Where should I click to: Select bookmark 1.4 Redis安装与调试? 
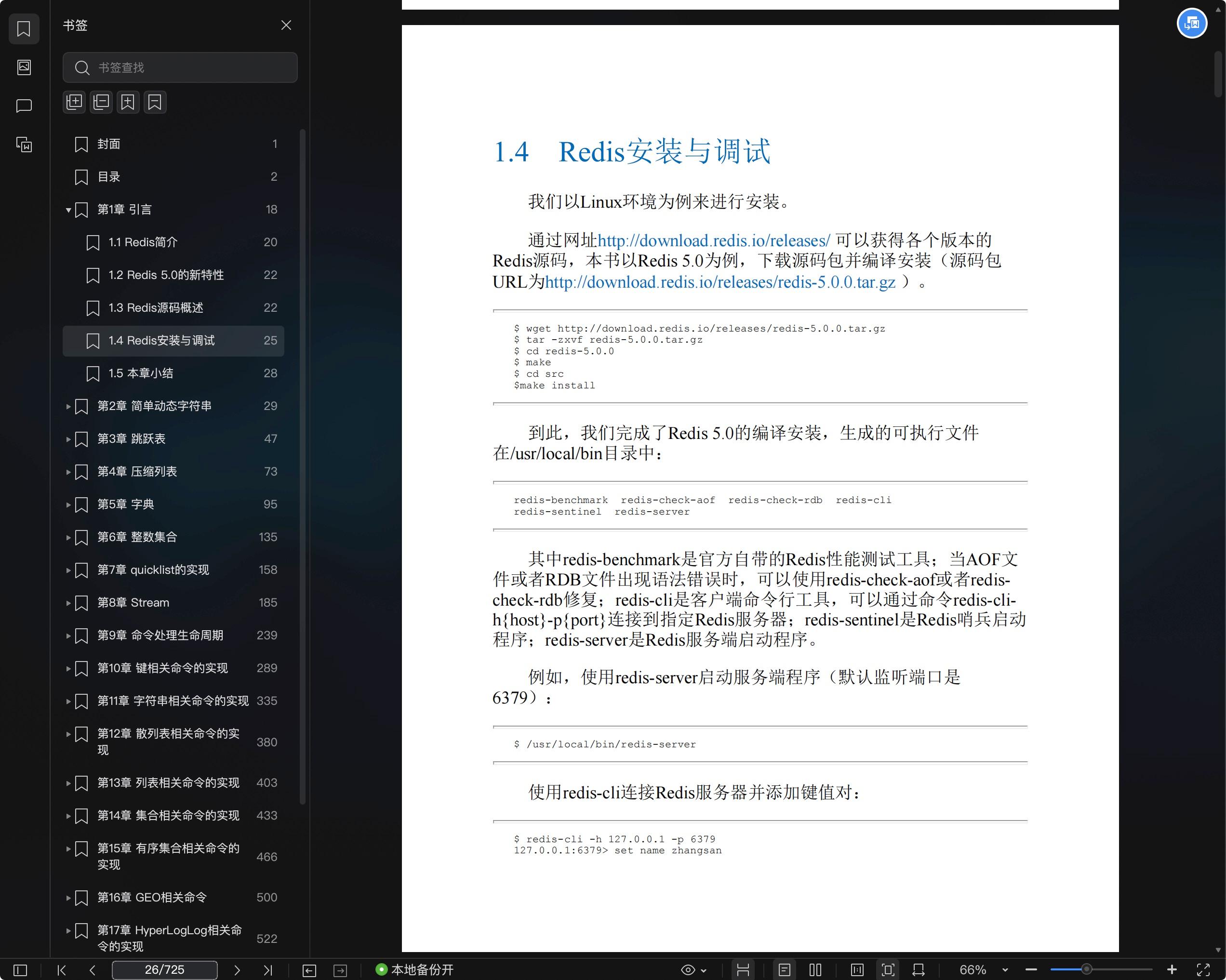click(173, 341)
